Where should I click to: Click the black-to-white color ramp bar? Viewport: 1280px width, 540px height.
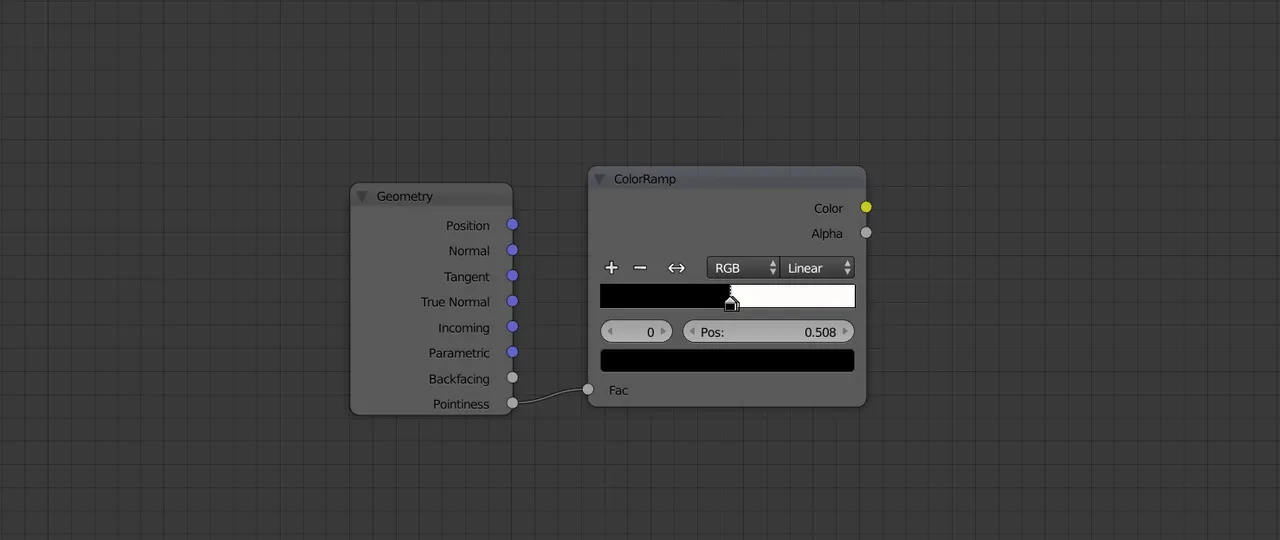(727, 296)
